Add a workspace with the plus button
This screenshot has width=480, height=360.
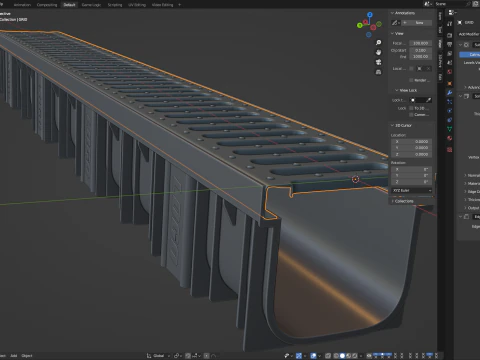click(x=179, y=5)
